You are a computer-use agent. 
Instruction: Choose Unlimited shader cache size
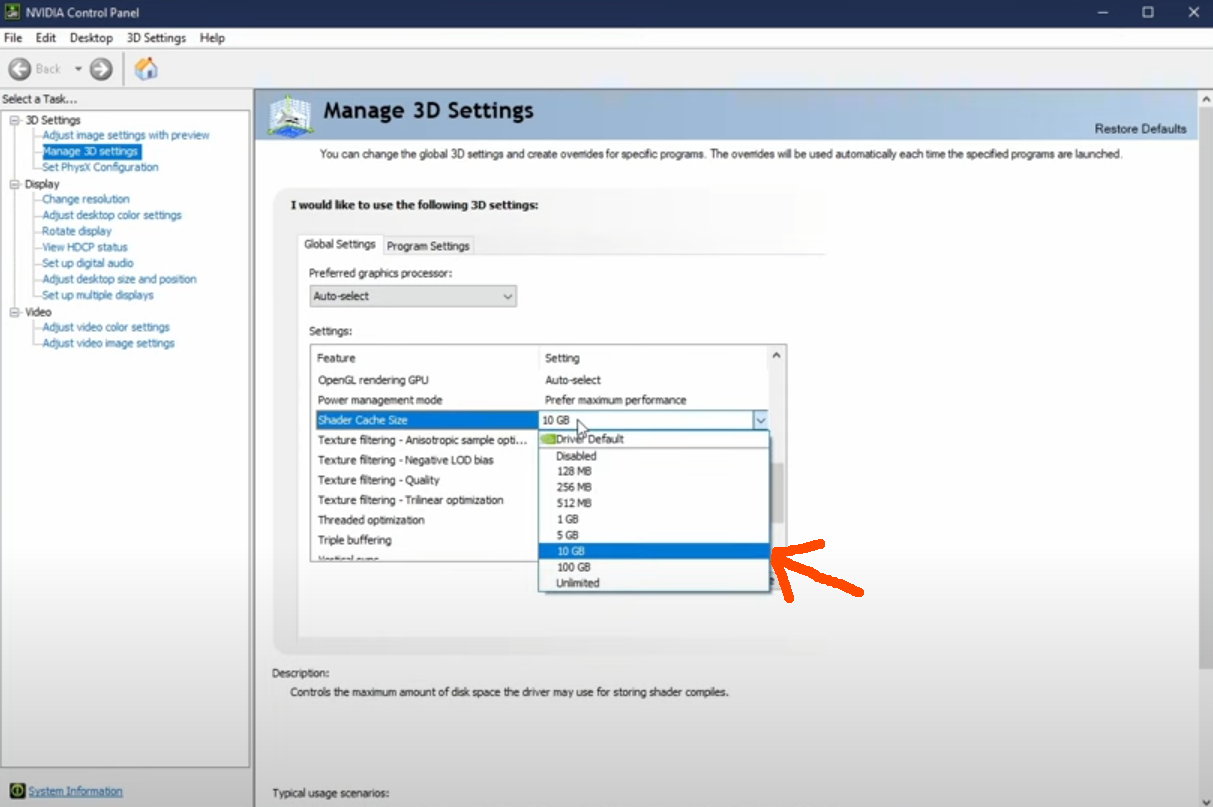coord(654,583)
